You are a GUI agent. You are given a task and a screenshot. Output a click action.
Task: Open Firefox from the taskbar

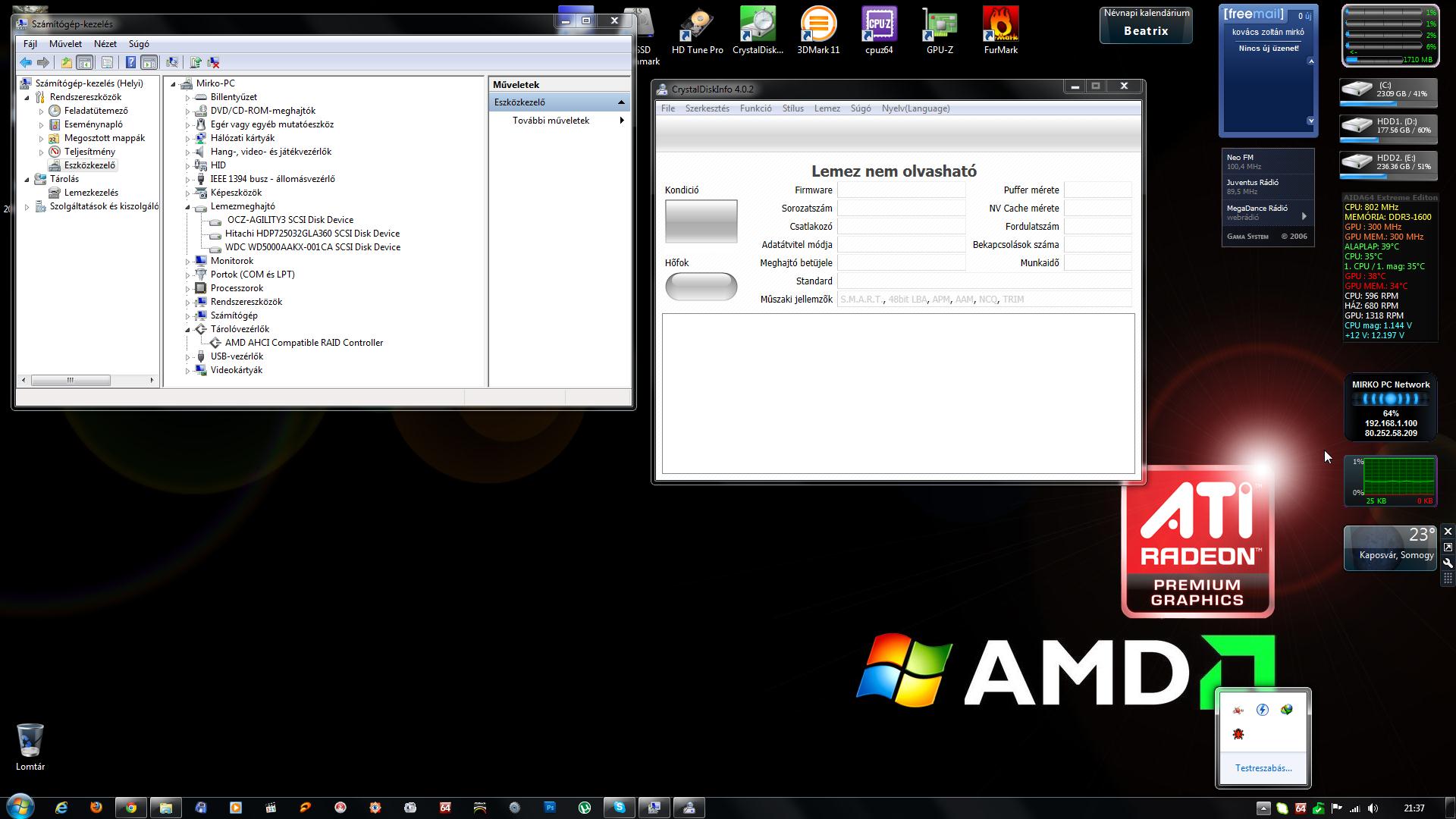[x=96, y=808]
